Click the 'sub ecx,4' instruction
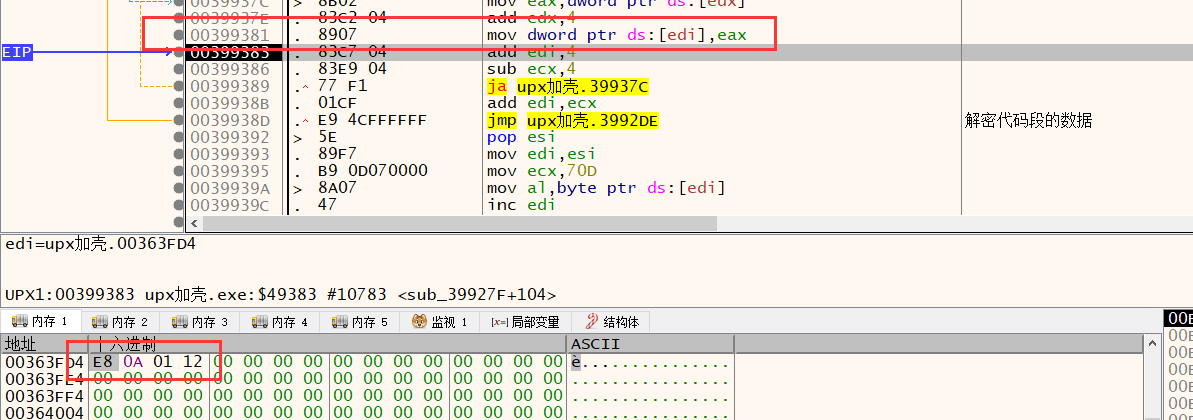 click(533, 69)
